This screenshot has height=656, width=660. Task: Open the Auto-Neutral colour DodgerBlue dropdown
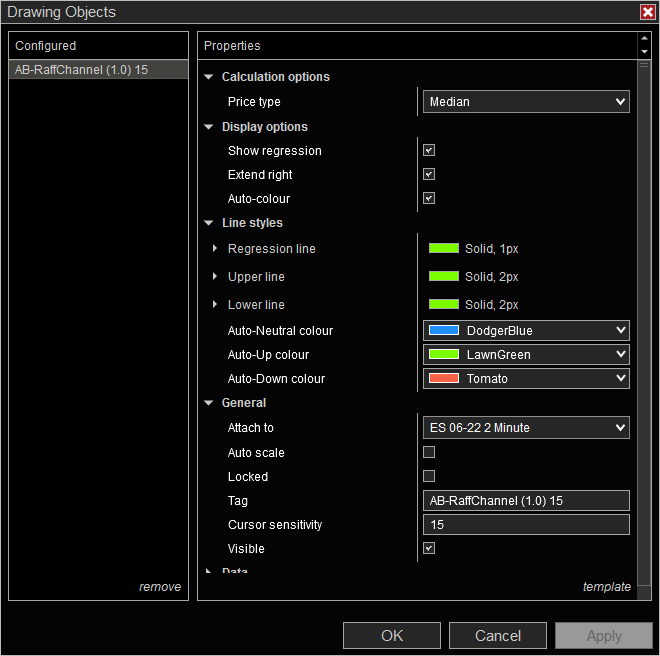(525, 331)
